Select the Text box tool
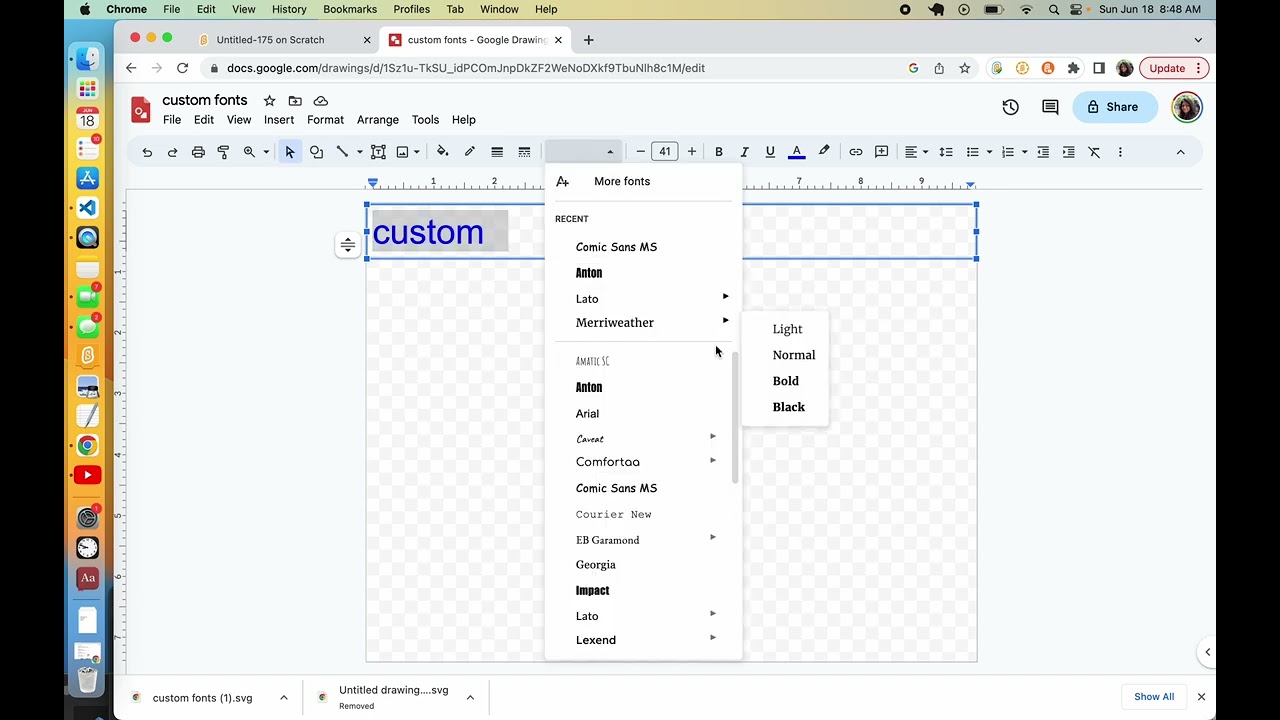 coord(378,152)
